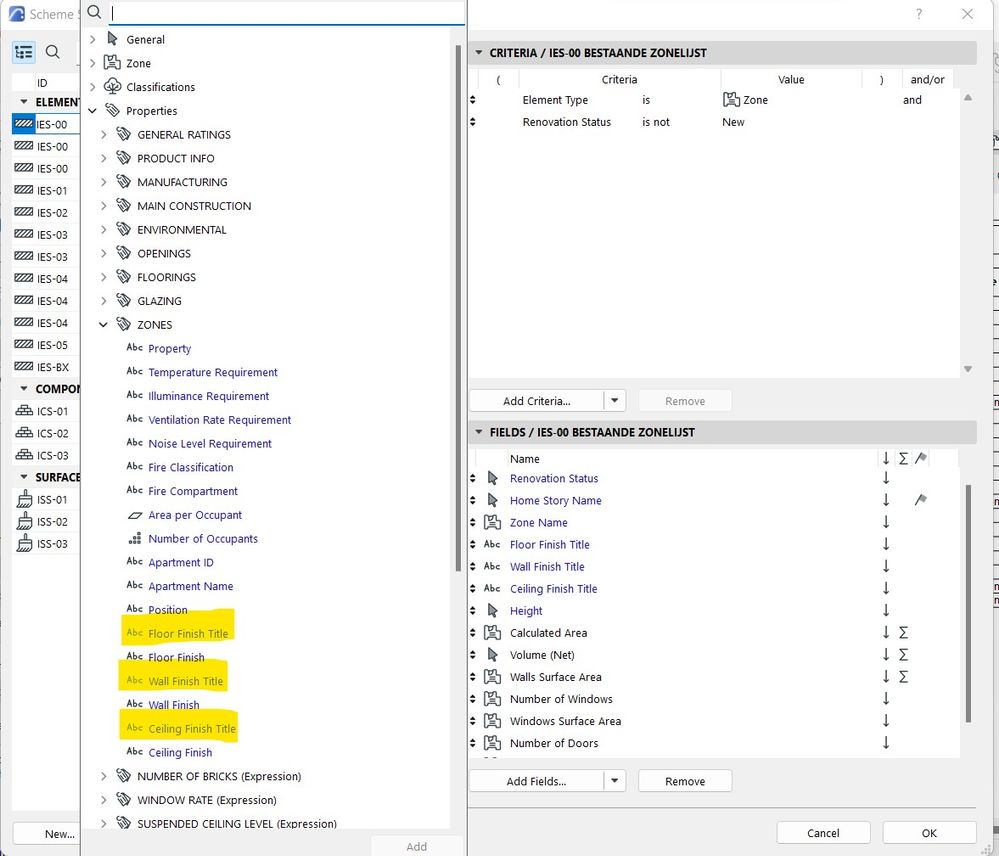Click the Fields list vertical scrollbar
The width and height of the screenshot is (999, 856).
click(x=968, y=603)
